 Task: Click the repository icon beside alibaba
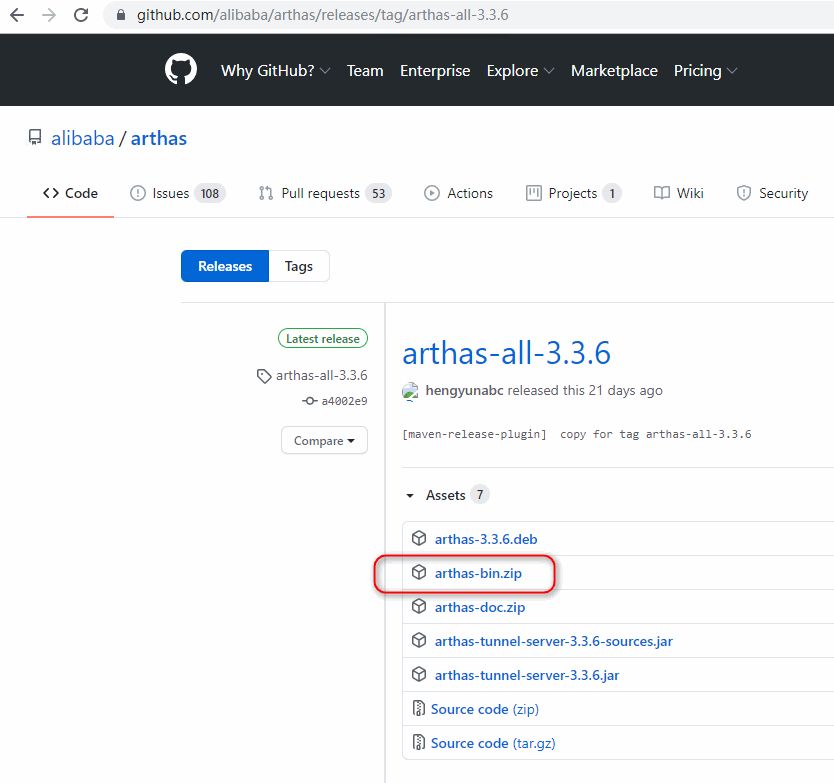pos(35,137)
